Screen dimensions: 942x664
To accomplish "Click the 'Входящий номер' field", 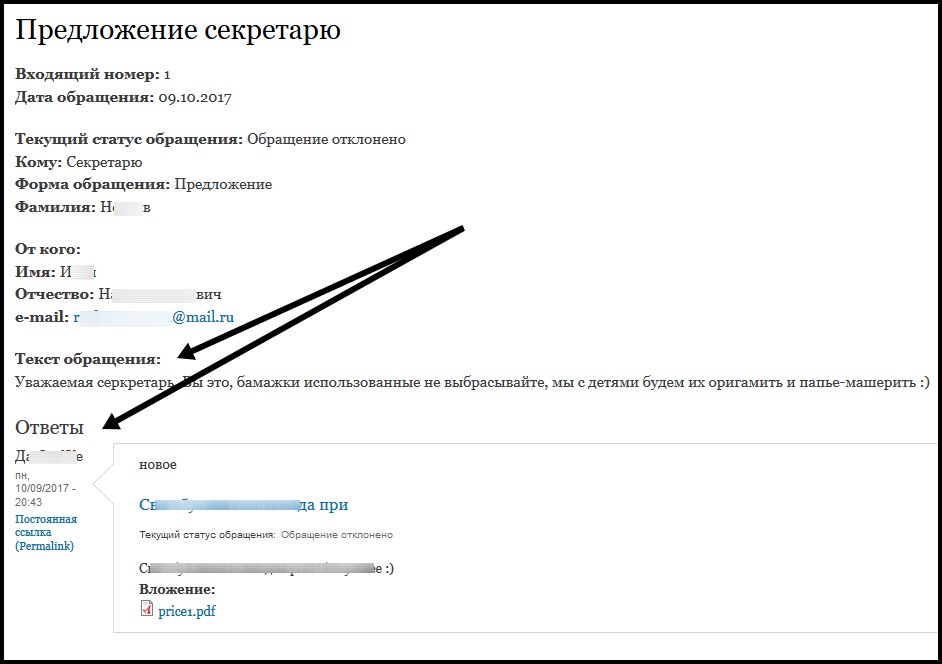I will [x=92, y=74].
